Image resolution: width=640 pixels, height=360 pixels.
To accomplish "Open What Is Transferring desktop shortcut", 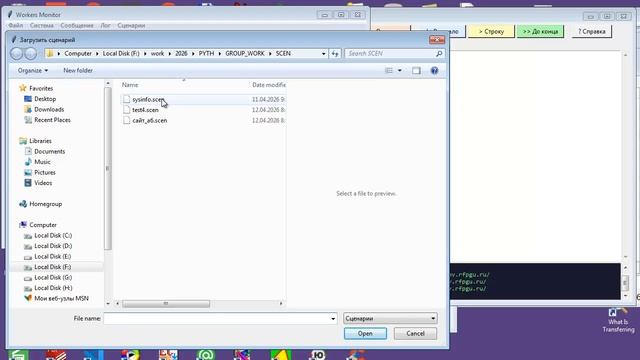I will (618, 321).
